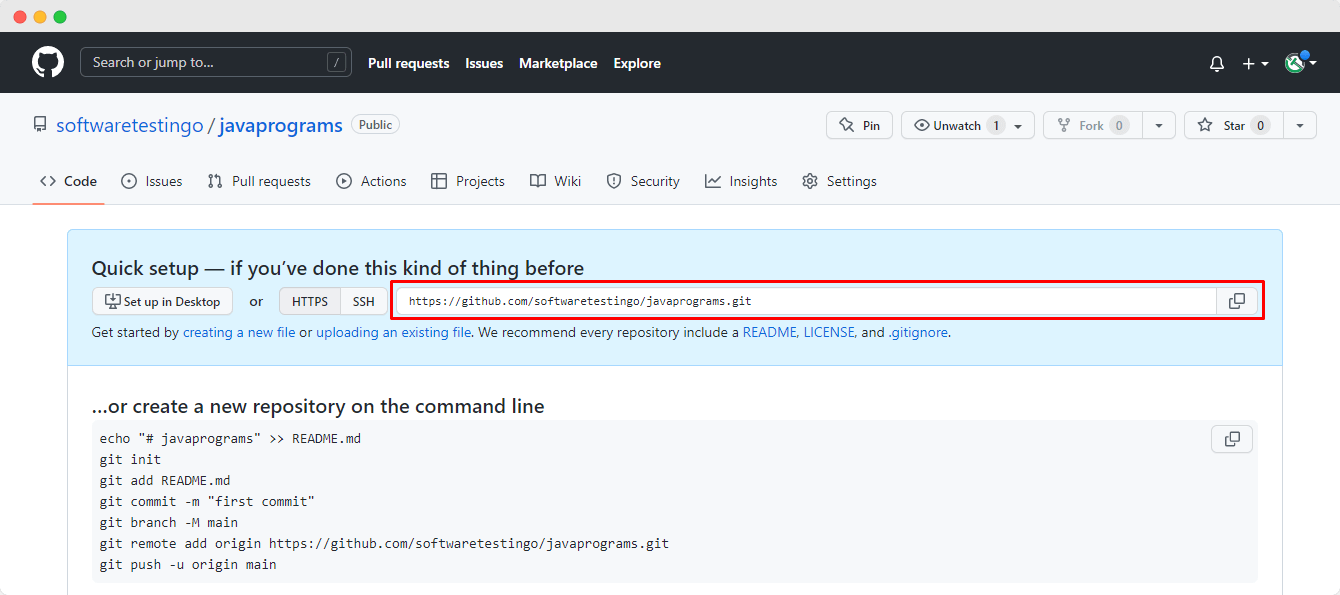Viewport: 1340px width, 595px height.
Task: Click the create a new repository heading
Action: (x=318, y=406)
